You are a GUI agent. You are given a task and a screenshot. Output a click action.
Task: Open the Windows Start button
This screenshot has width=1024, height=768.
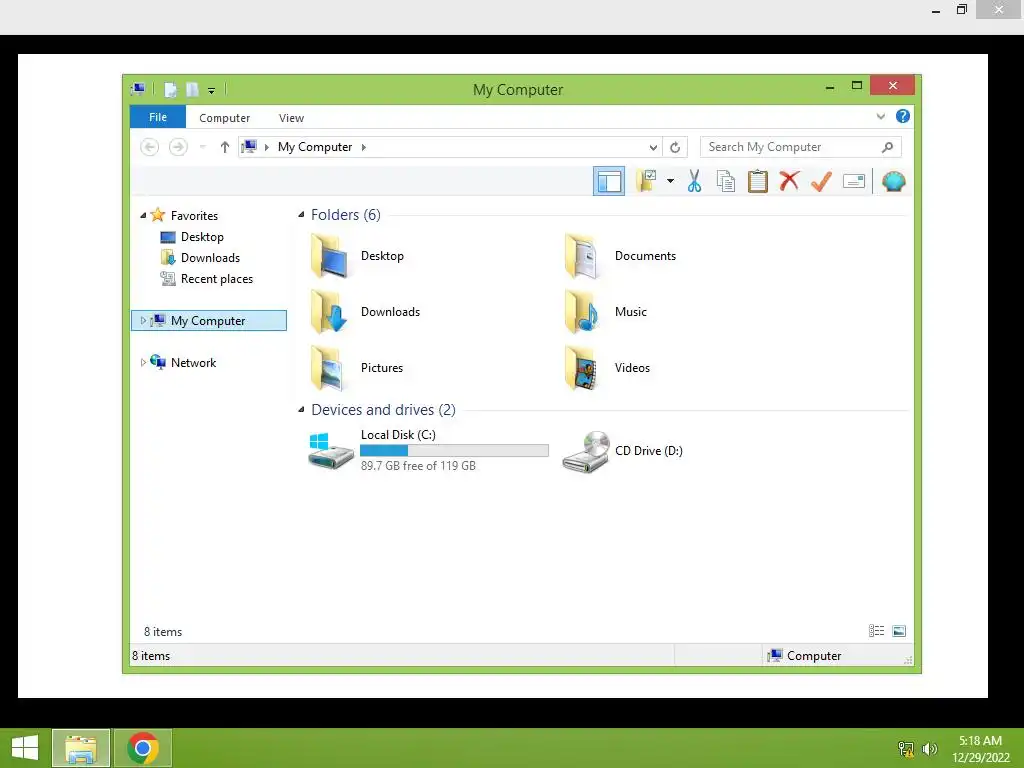coord(25,748)
